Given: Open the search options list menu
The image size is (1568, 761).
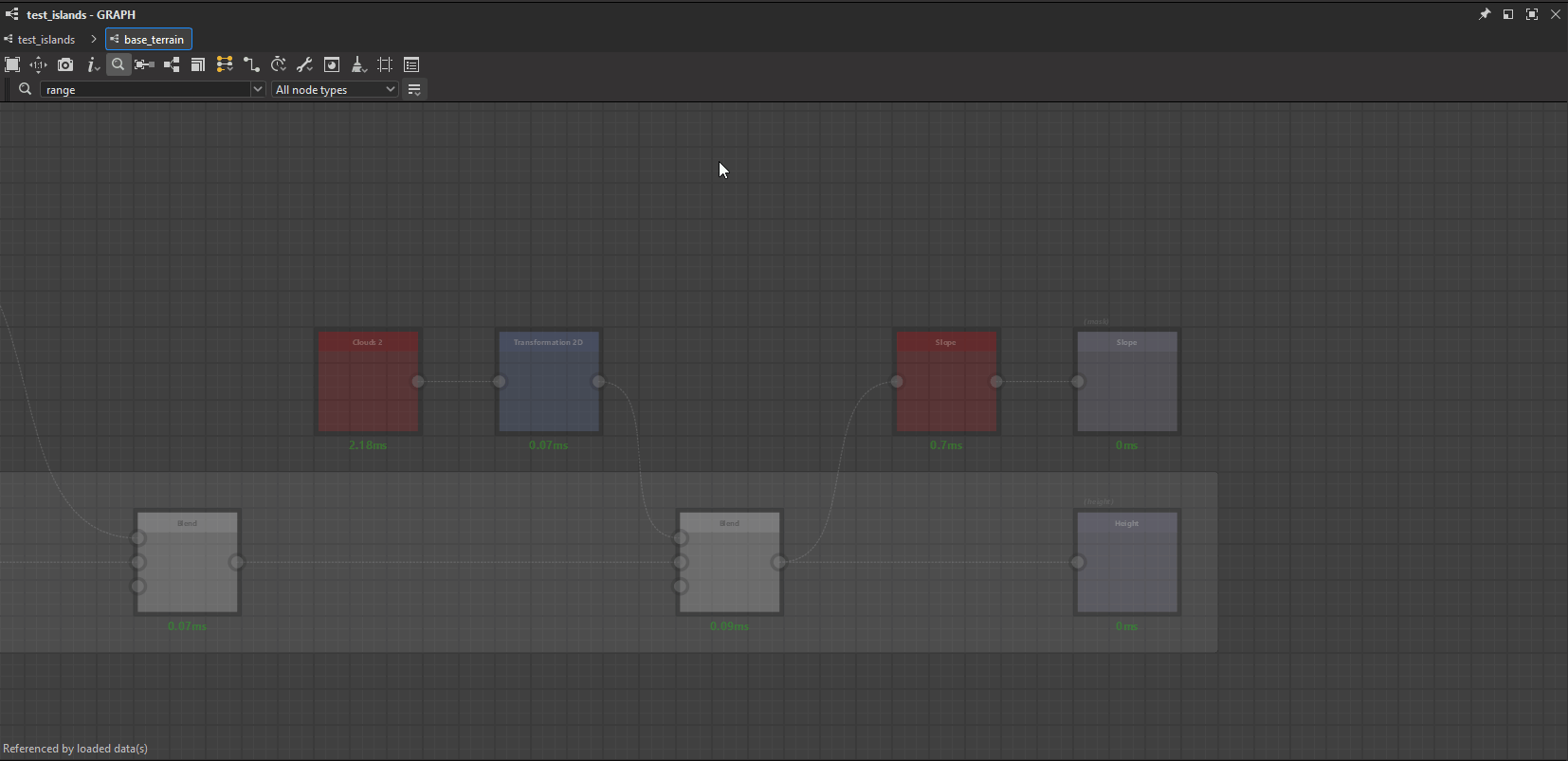Looking at the screenshot, I should pos(414,89).
